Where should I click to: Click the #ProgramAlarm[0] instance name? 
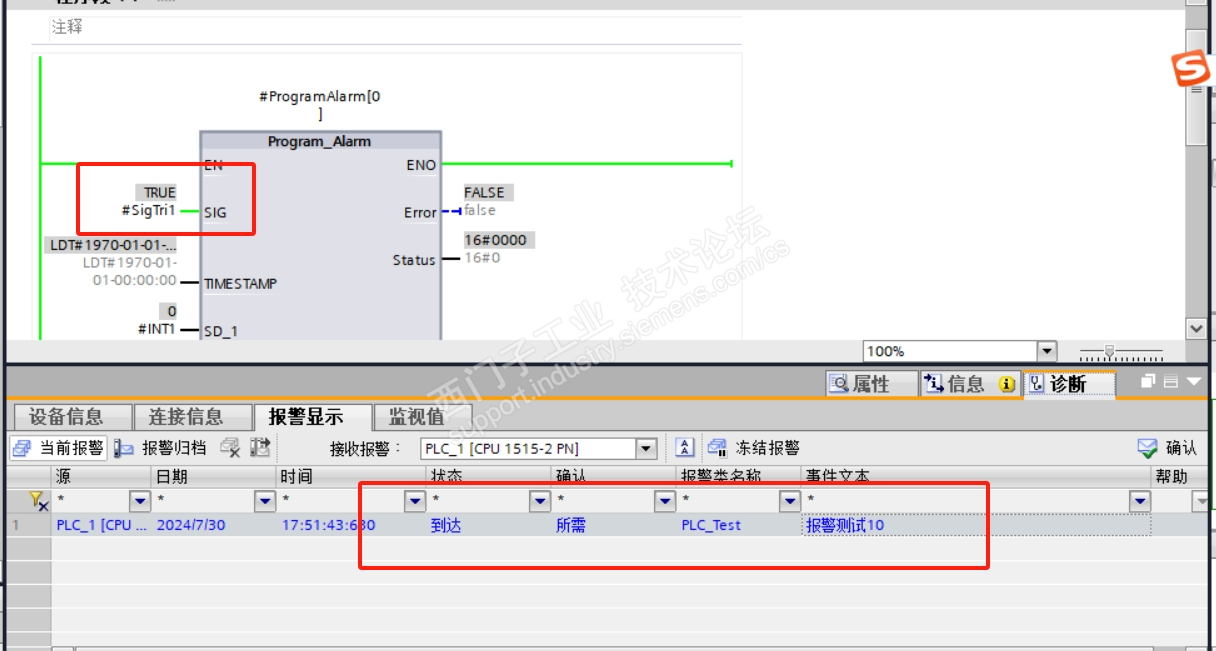coord(320,105)
